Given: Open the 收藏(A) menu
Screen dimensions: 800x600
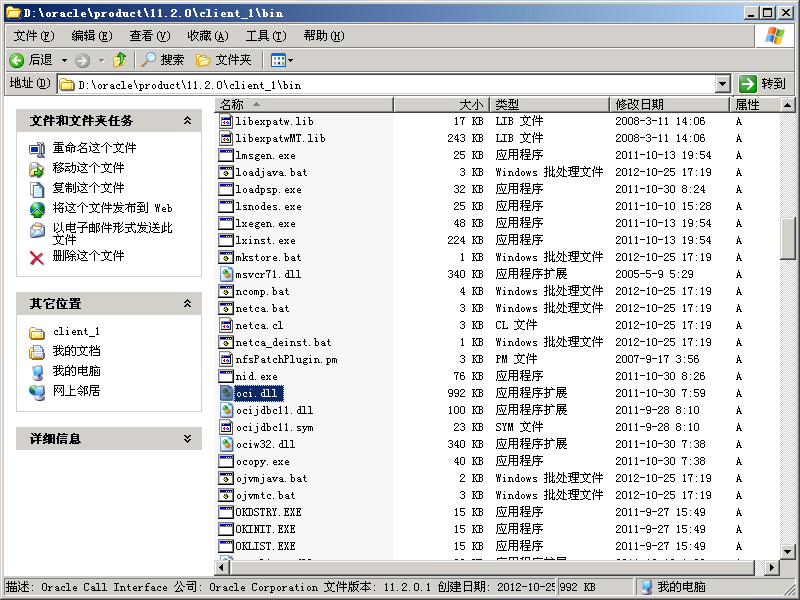Looking at the screenshot, I should point(208,36).
